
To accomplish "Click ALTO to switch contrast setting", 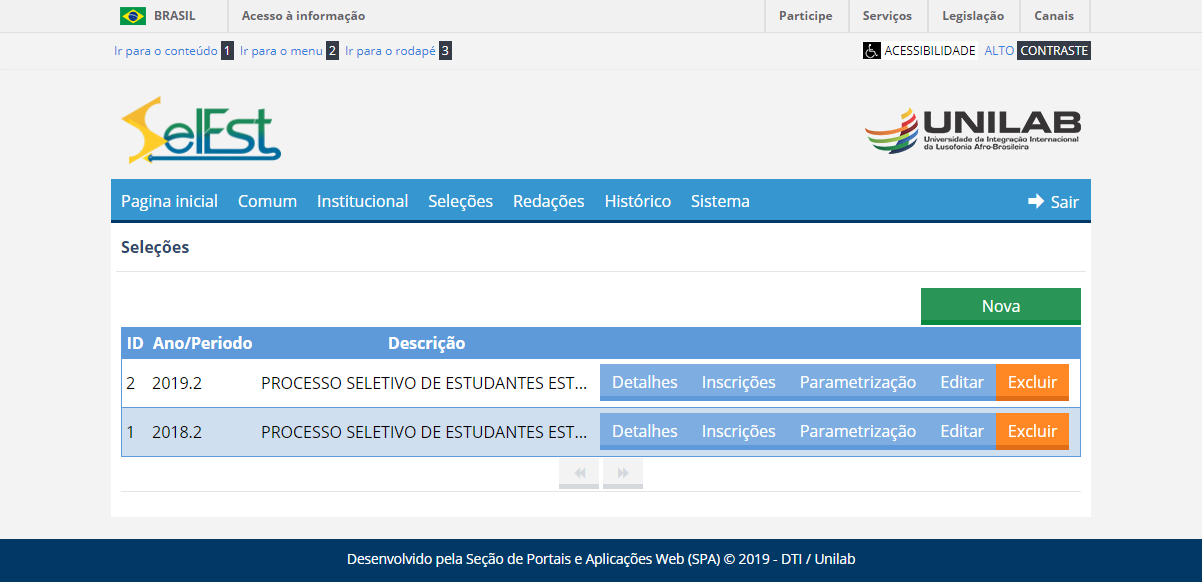I will (1001, 49).
